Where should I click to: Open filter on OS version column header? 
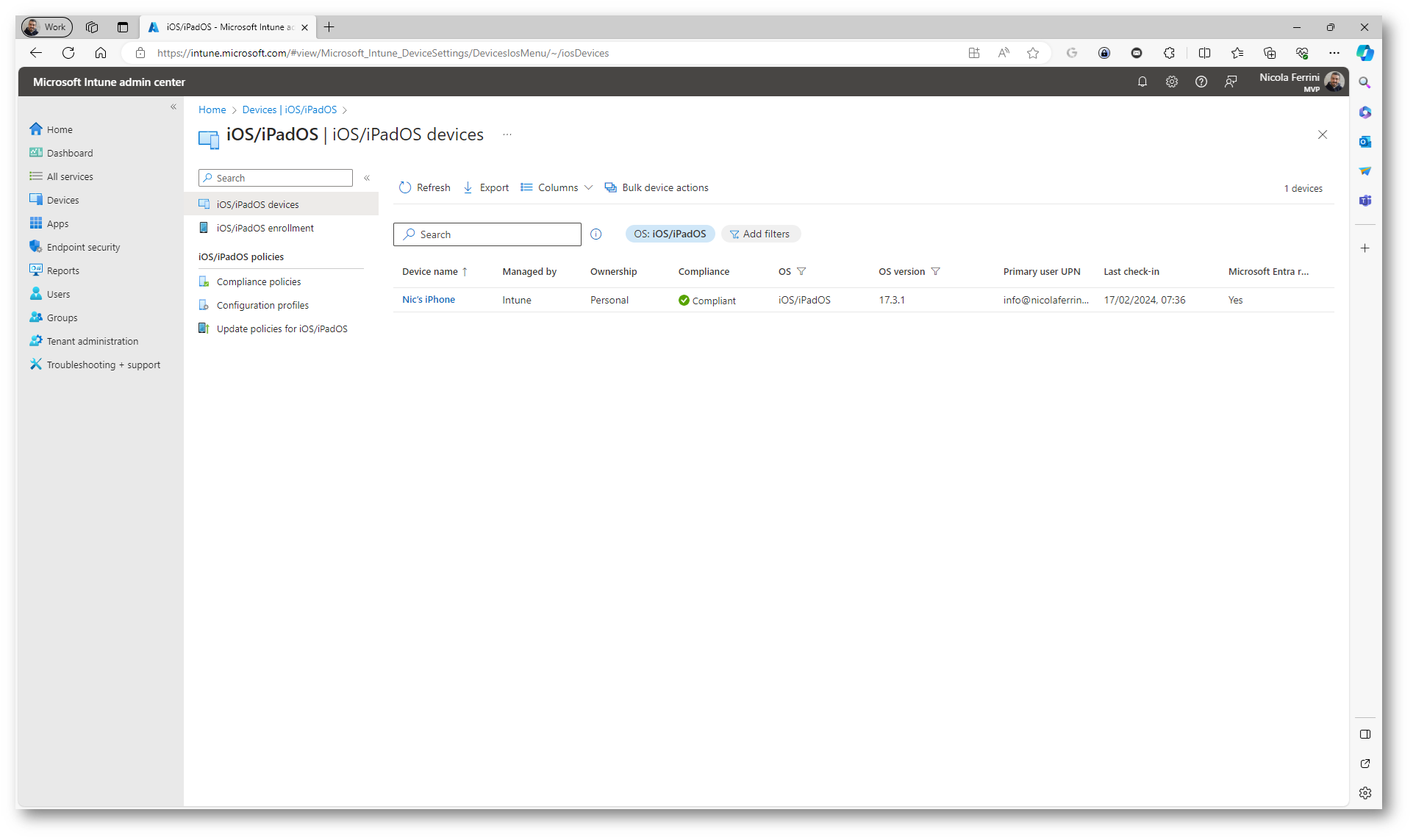pyautogui.click(x=935, y=271)
